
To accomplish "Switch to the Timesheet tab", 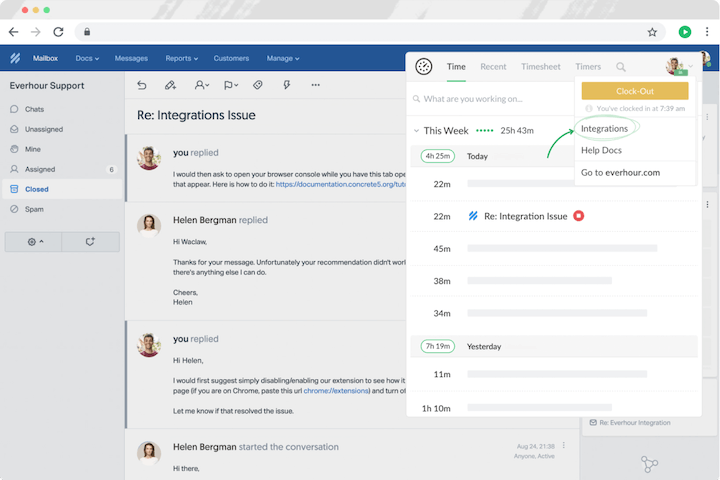I will (x=540, y=67).
